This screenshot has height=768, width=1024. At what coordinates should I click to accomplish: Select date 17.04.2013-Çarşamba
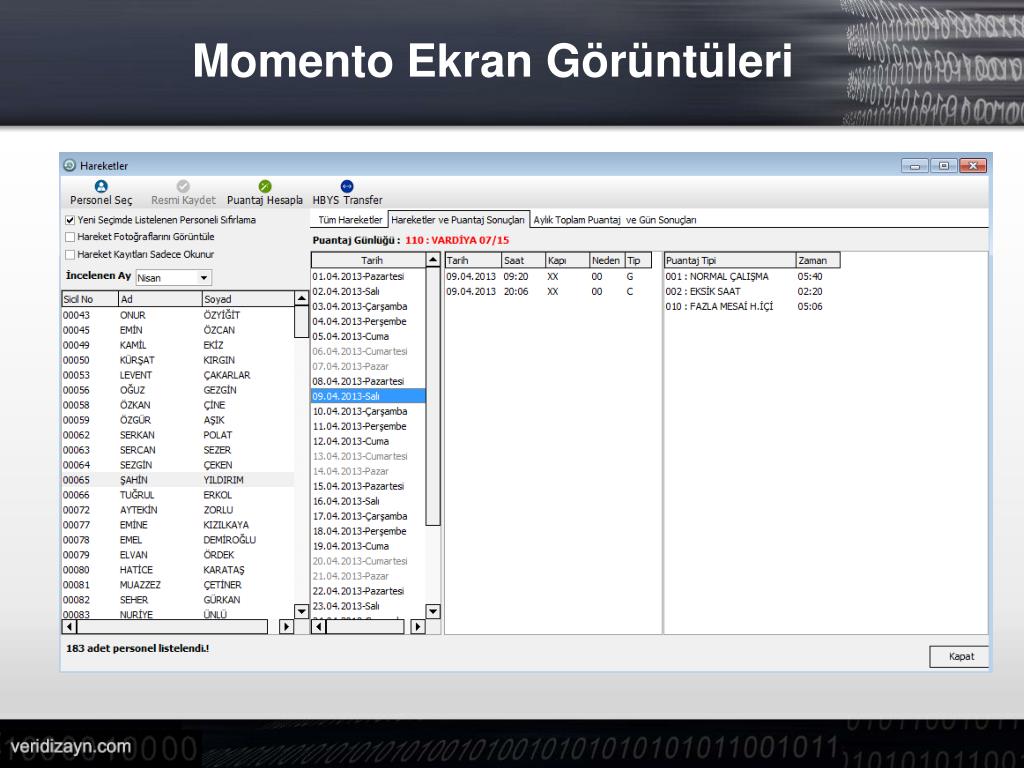pos(368,516)
